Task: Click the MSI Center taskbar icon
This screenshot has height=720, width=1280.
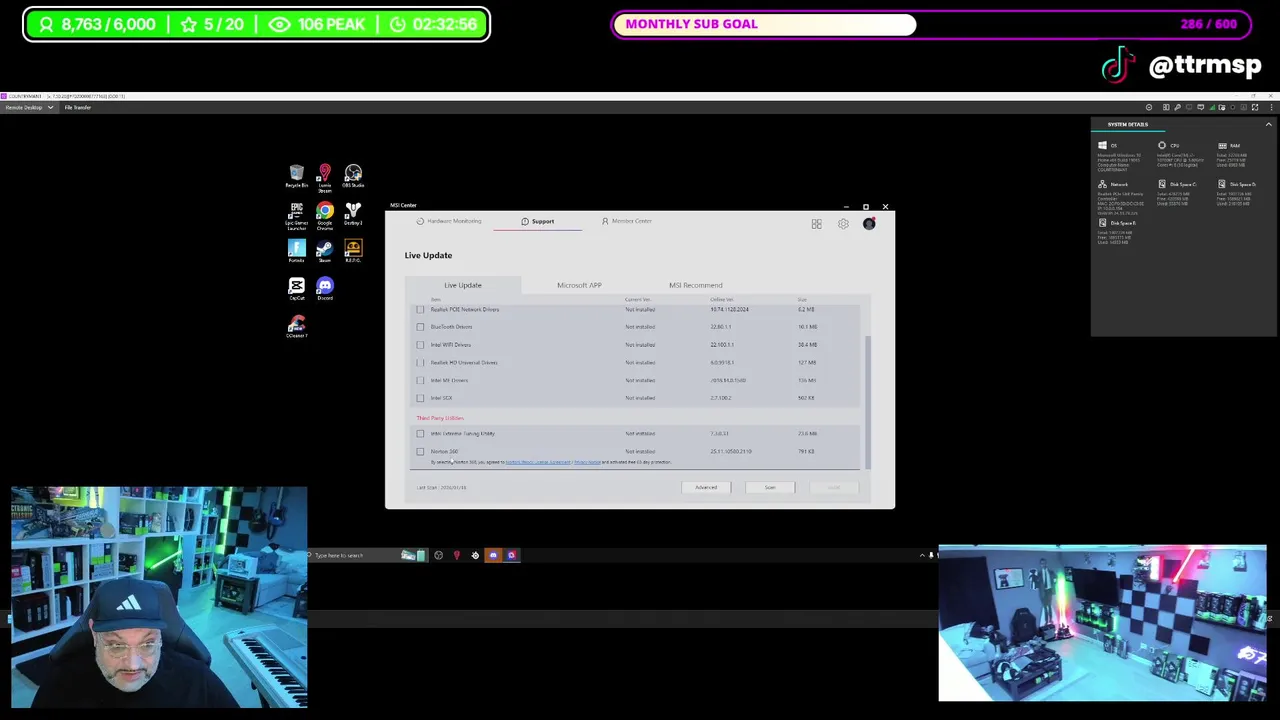Action: click(511, 555)
